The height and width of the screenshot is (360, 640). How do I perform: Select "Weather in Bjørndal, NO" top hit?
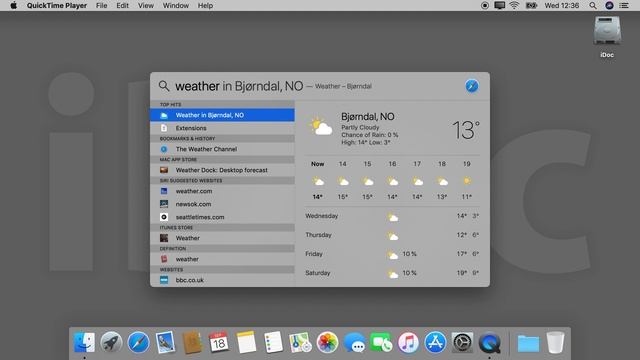tap(222, 115)
